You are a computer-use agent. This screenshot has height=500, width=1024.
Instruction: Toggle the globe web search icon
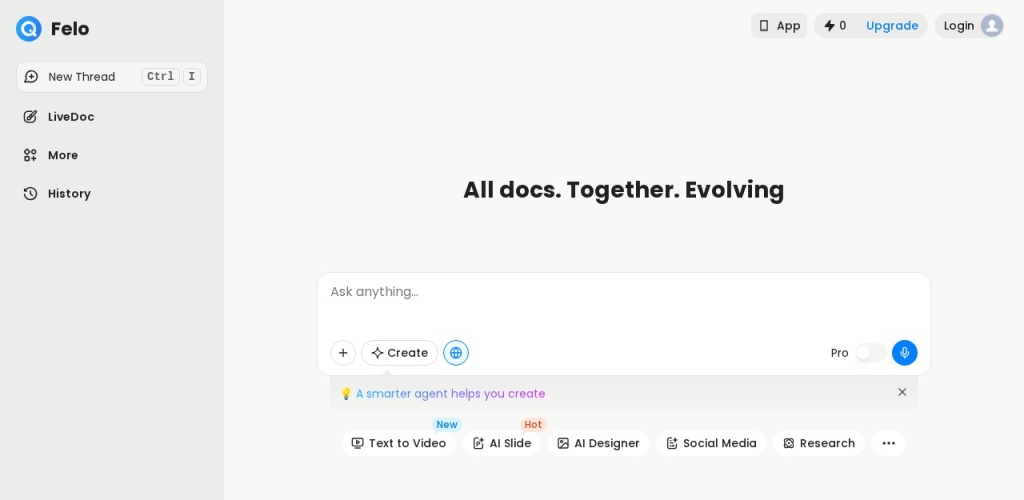[x=456, y=353]
